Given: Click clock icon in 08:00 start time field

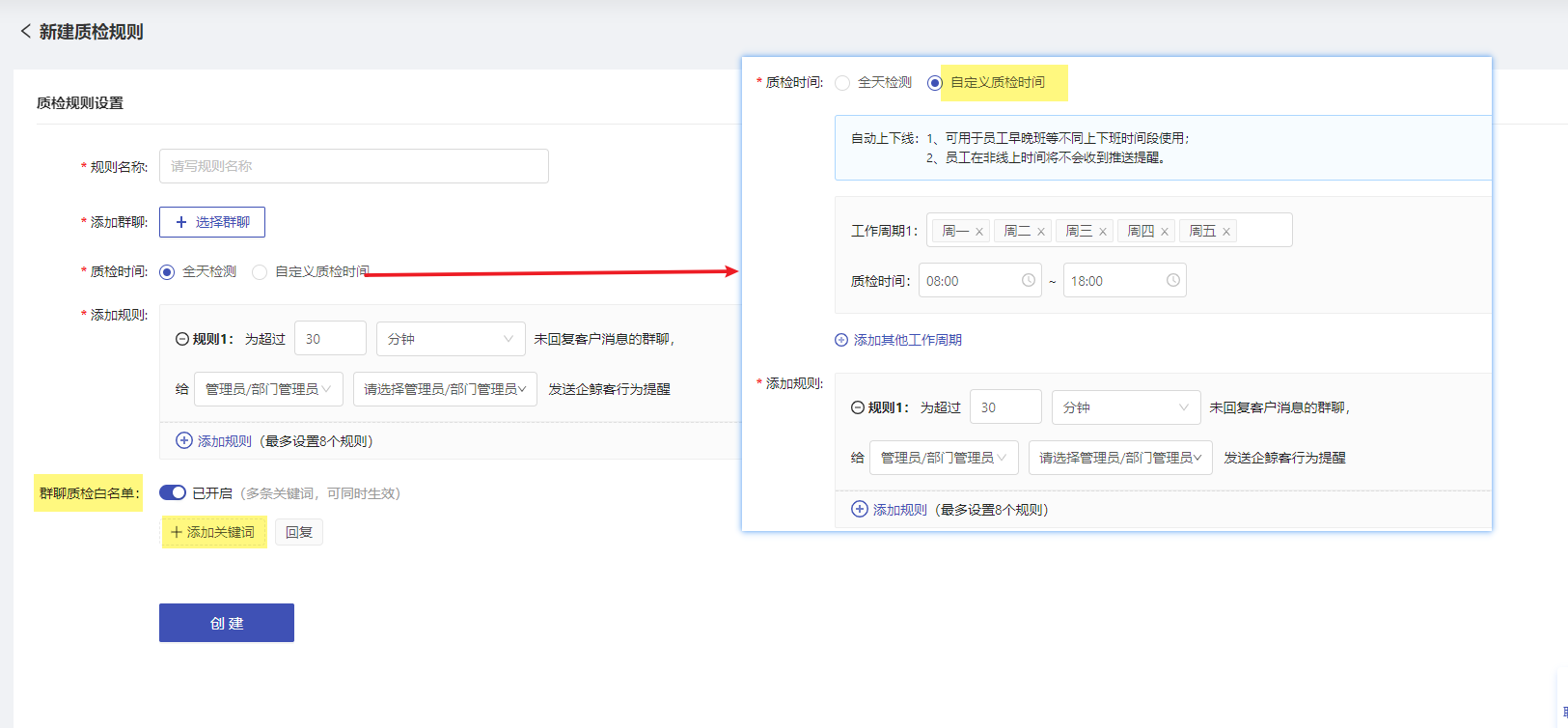Looking at the screenshot, I should [1029, 281].
